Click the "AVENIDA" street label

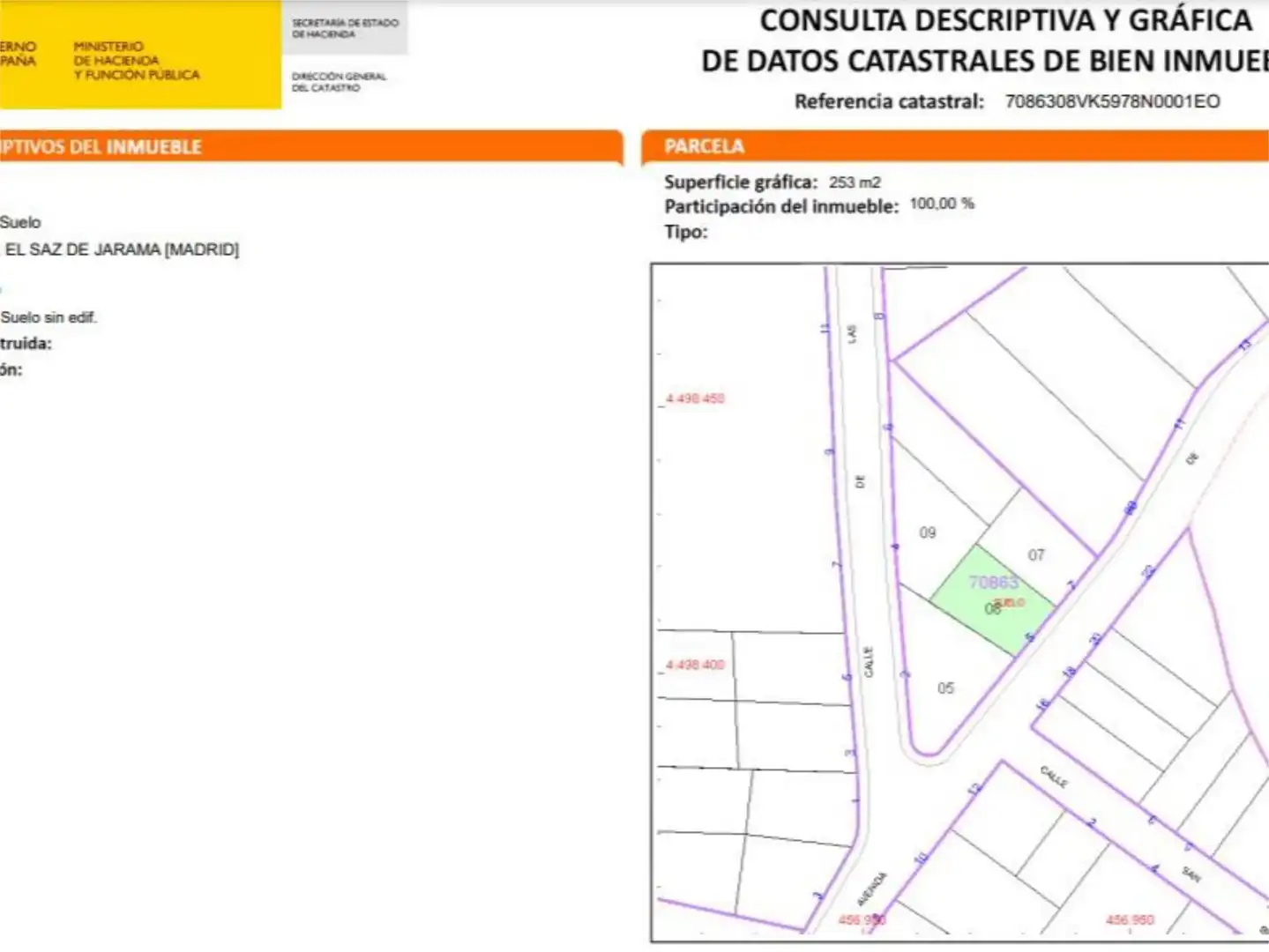coord(872,889)
